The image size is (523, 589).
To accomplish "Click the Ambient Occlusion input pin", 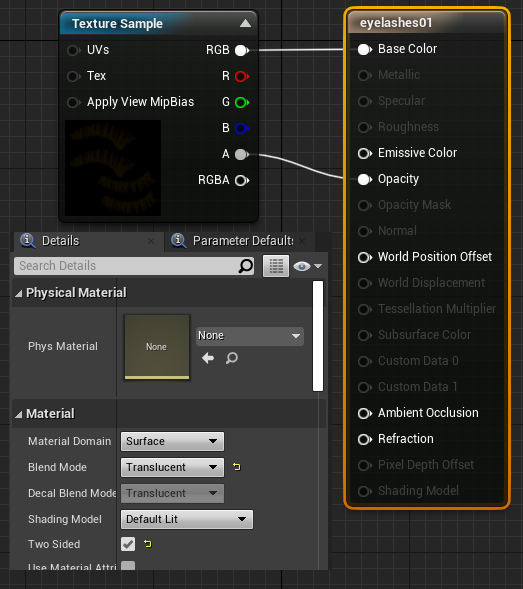I will pyautogui.click(x=364, y=413).
